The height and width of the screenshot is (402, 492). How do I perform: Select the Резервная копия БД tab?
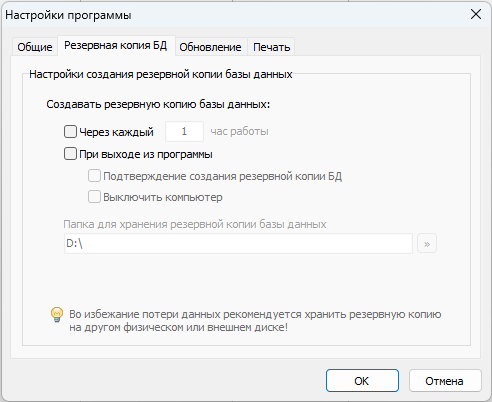coord(116,45)
